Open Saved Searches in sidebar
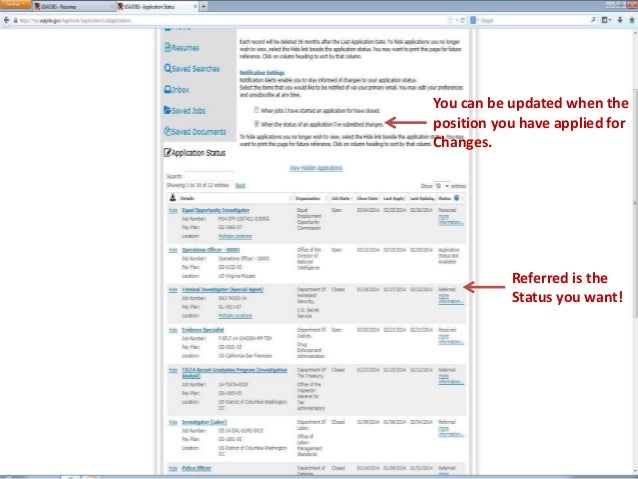The width and height of the screenshot is (638, 479). [192, 68]
